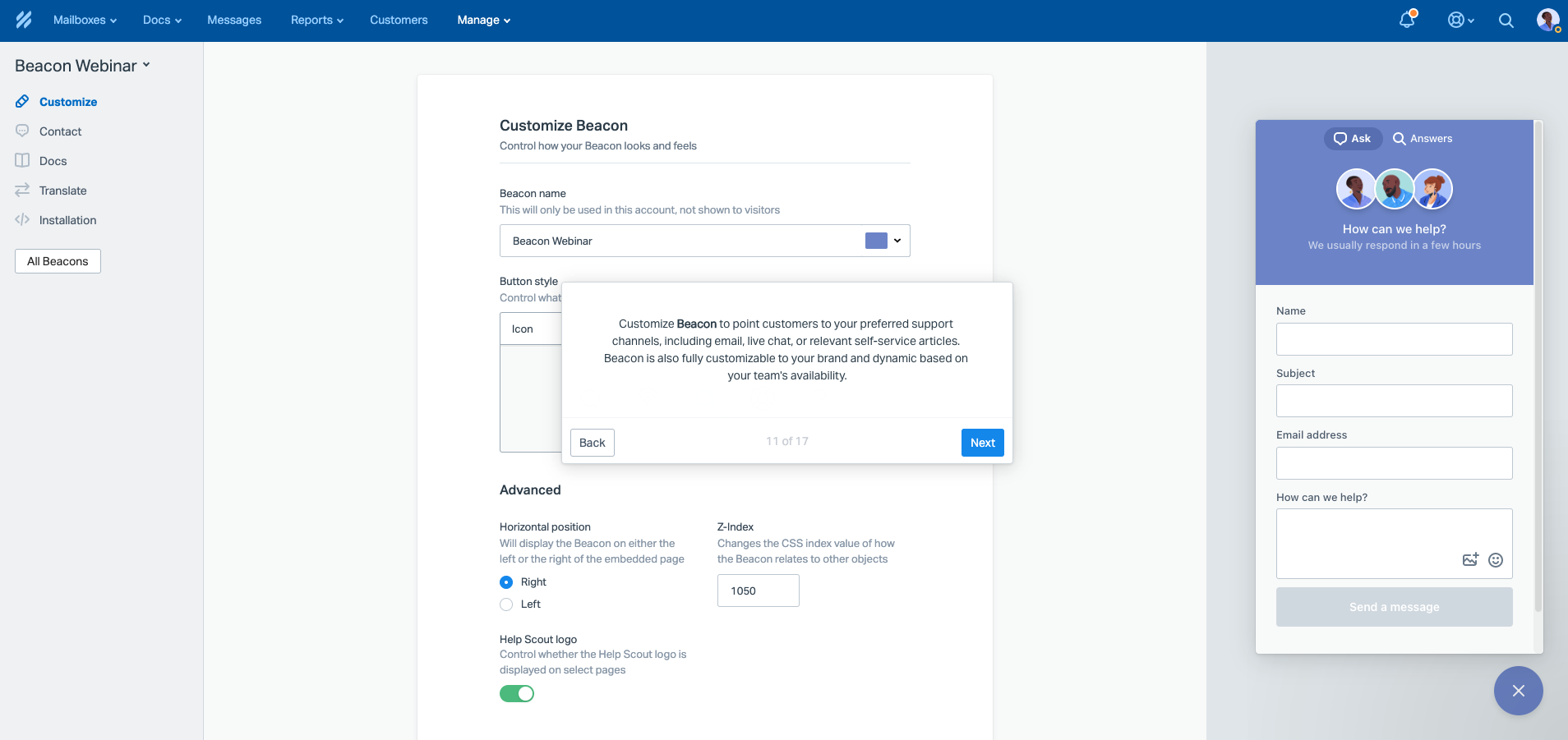Click the team avatars in Beacon preview
This screenshot has height=740, width=1568.
(1395, 189)
